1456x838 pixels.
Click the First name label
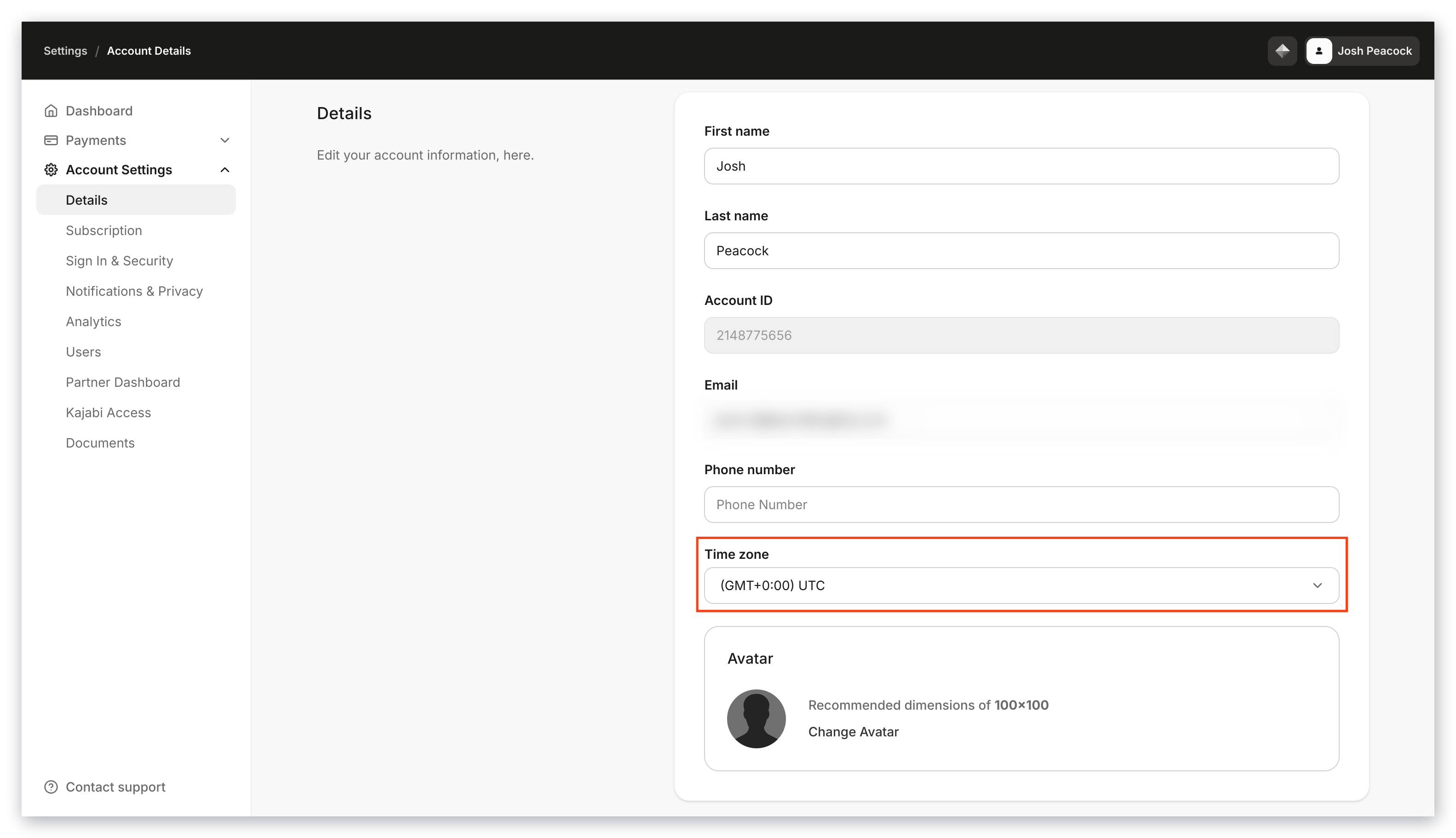736,131
